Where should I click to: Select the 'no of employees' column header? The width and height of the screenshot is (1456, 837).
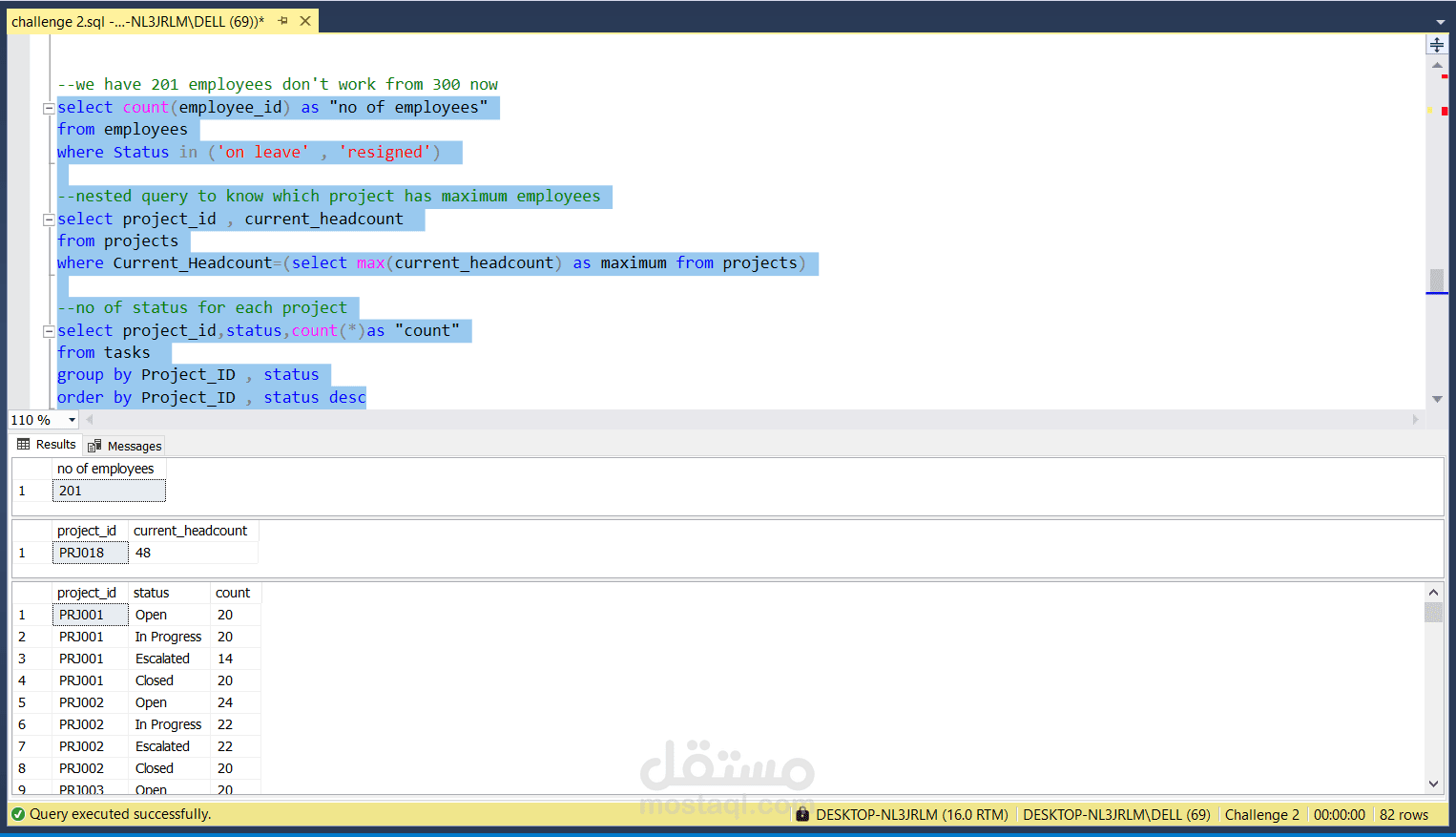pyautogui.click(x=109, y=469)
